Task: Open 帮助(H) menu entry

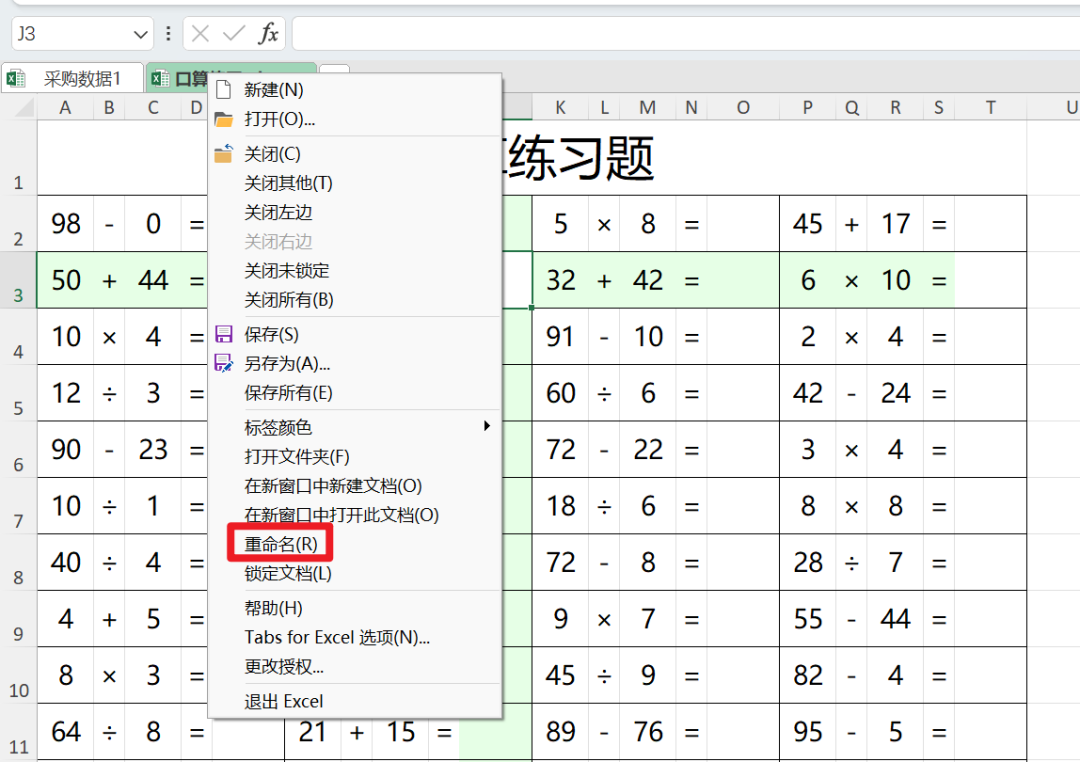Action: click(355, 608)
